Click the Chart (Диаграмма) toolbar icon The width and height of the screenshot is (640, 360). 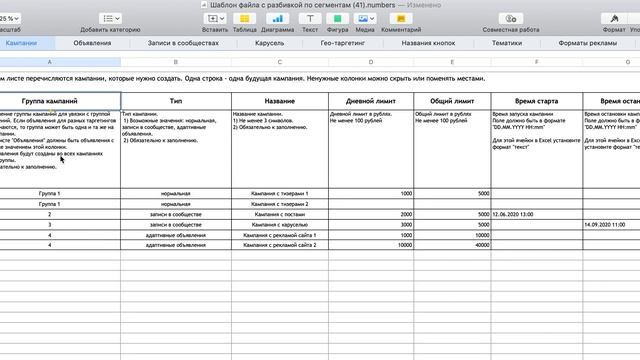[278, 19]
